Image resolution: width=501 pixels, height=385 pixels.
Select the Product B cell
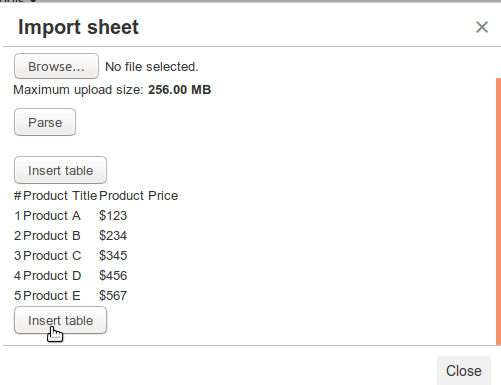(x=52, y=236)
